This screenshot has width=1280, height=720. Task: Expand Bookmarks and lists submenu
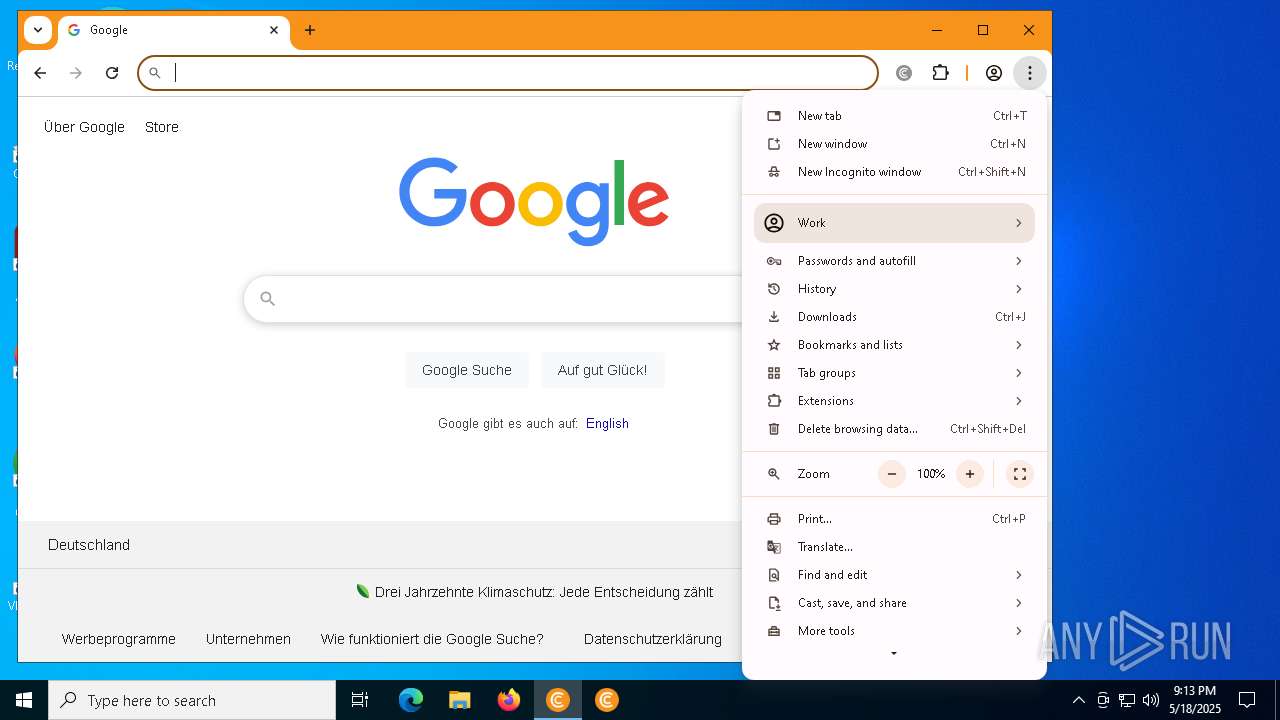pos(895,345)
